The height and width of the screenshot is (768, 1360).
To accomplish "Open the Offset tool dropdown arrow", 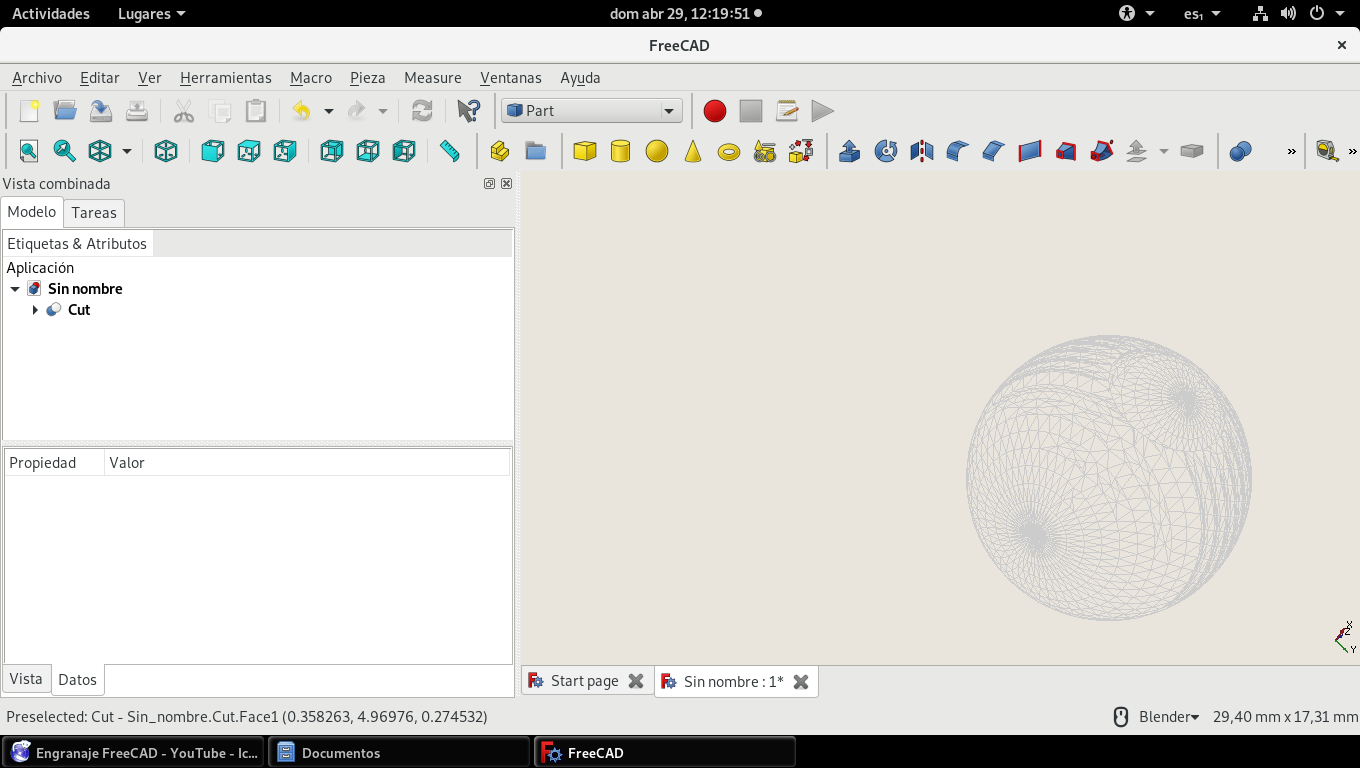I will point(1164,151).
